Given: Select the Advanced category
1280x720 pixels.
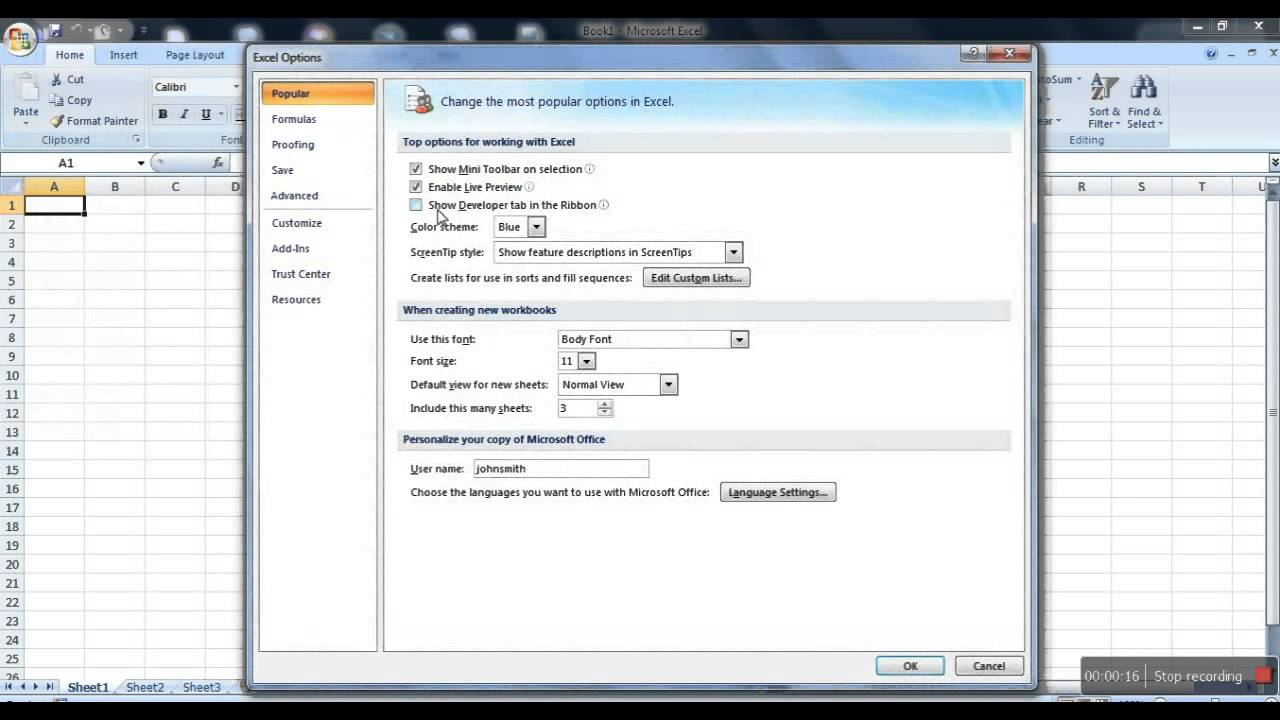Looking at the screenshot, I should pos(318,196).
